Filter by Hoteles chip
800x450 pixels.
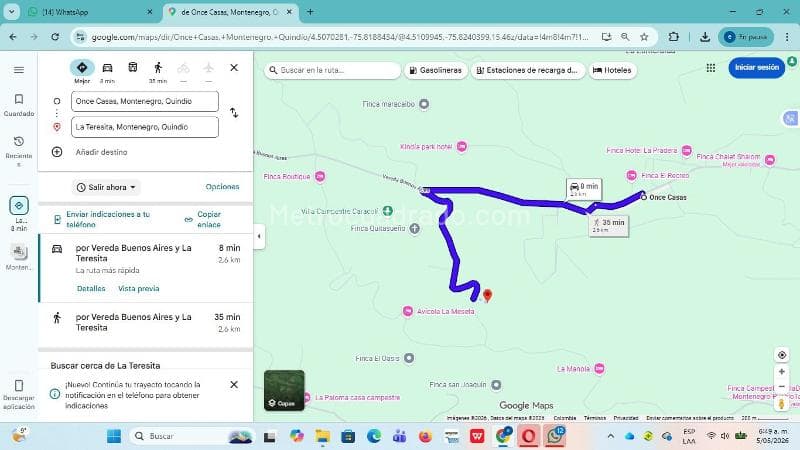[x=612, y=70]
